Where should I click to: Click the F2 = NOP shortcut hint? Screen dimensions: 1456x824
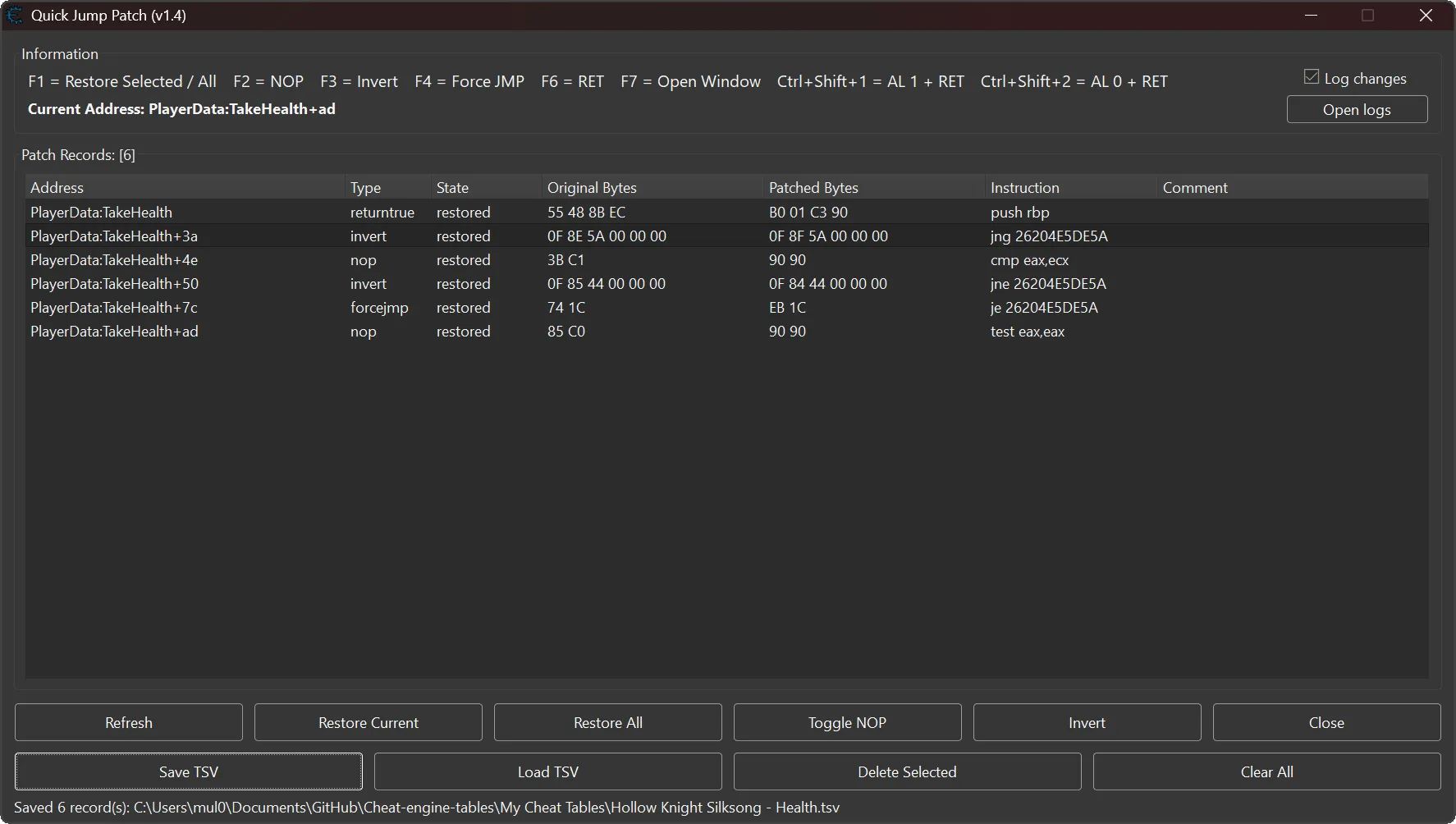pyautogui.click(x=268, y=81)
